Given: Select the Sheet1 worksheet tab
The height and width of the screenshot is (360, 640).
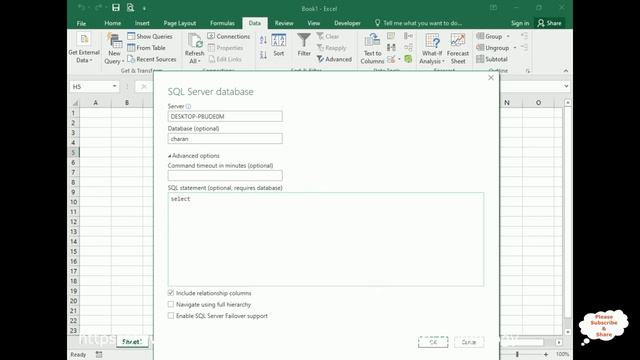Looking at the screenshot, I should (131, 342).
